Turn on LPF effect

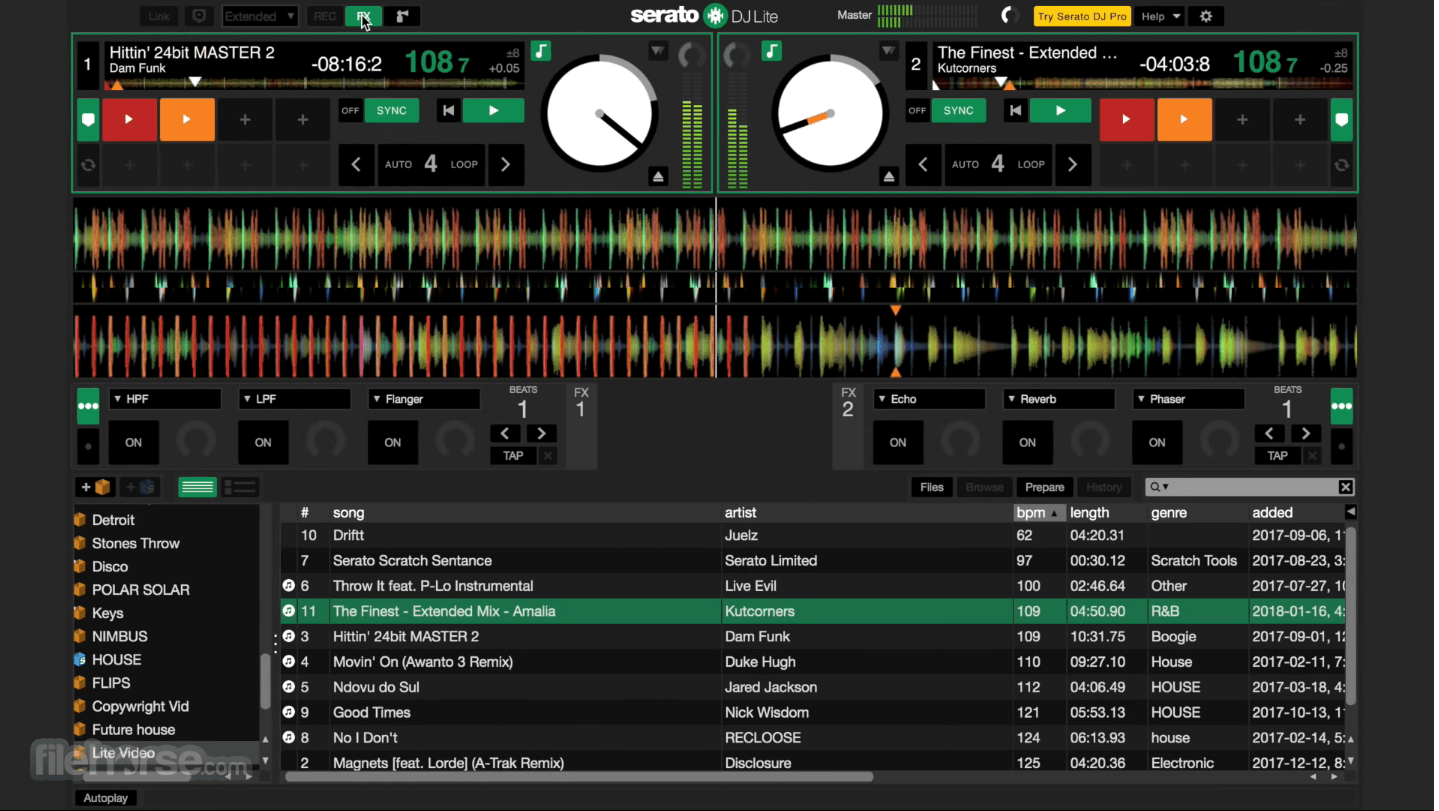tap(263, 442)
